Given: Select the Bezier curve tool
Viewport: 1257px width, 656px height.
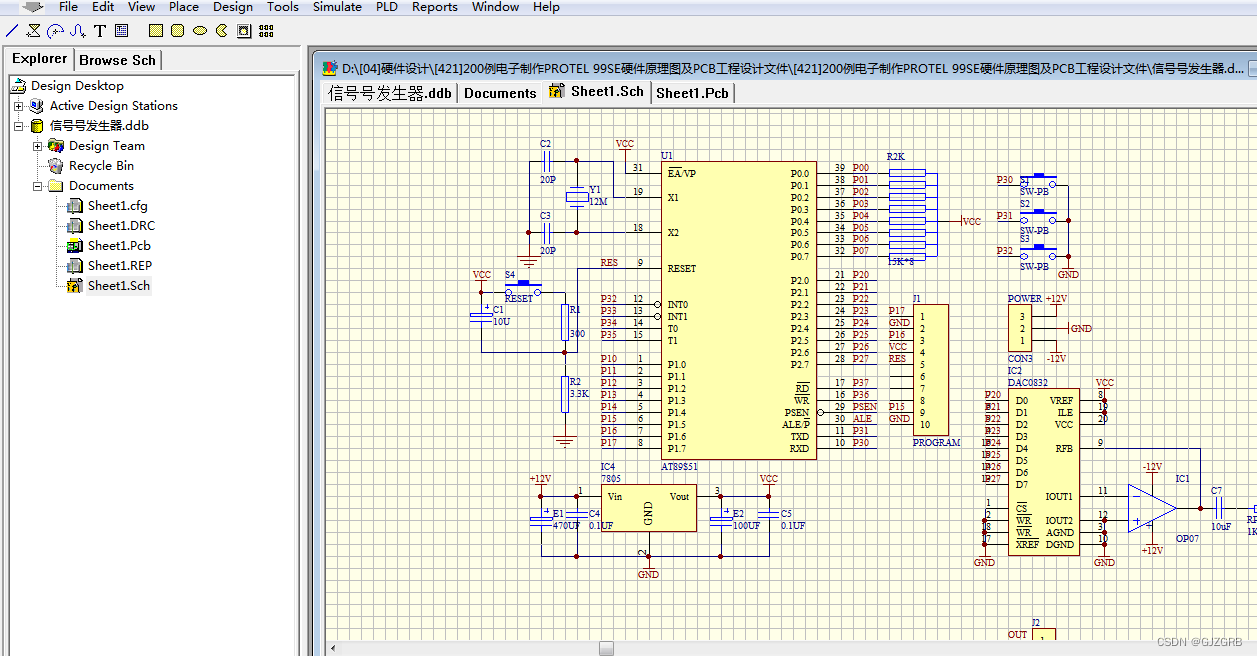Looking at the screenshot, I should click(x=78, y=30).
